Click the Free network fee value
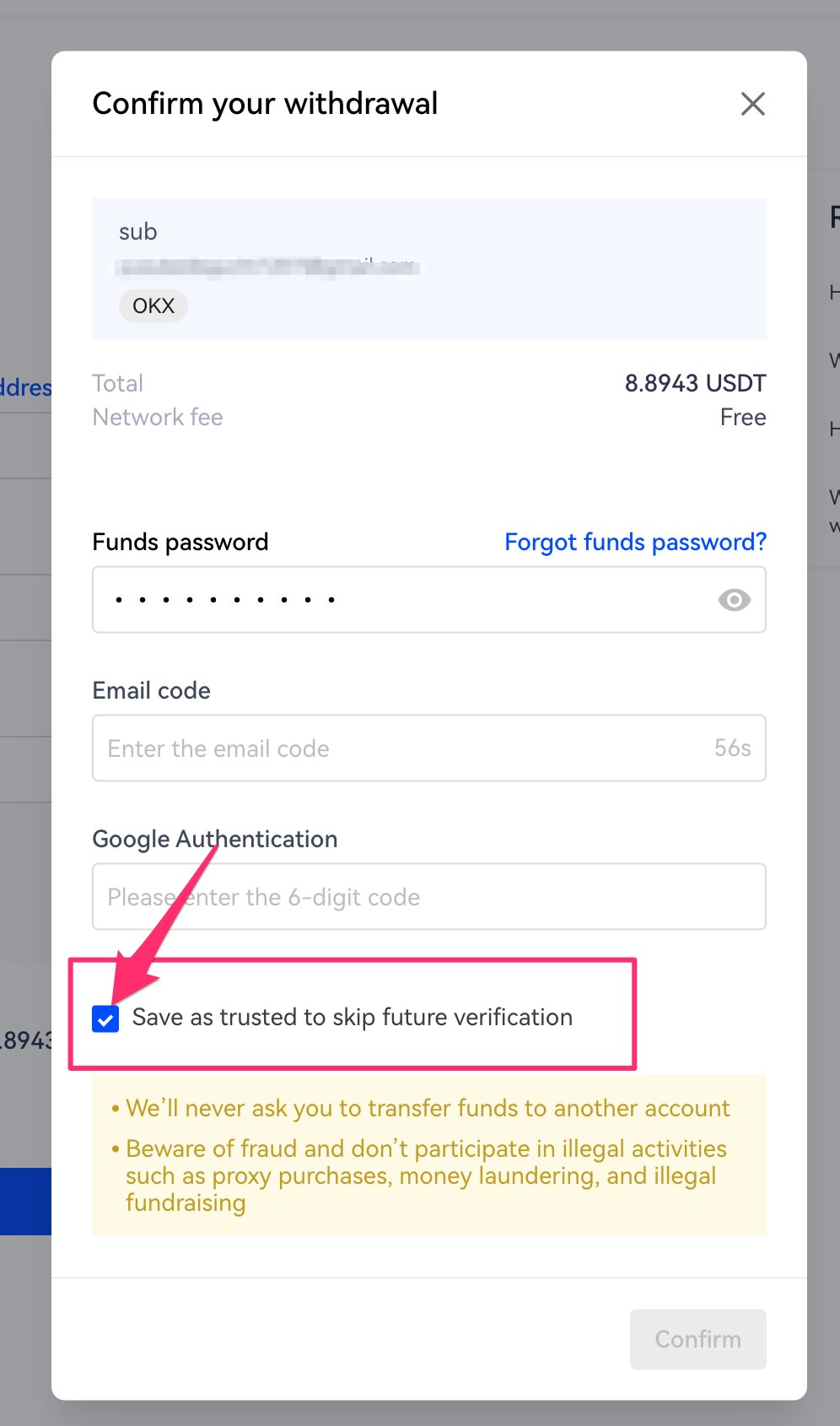The height and width of the screenshot is (1426, 840). (x=742, y=418)
